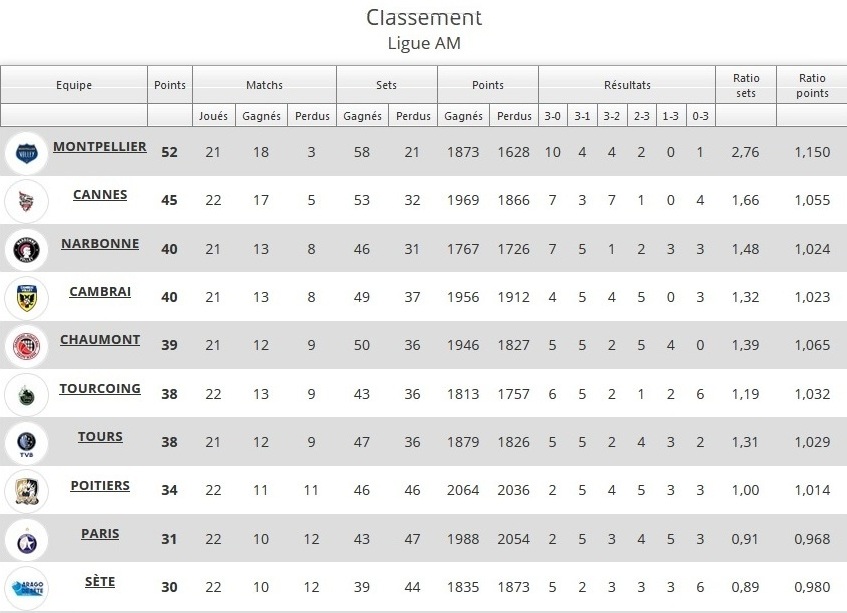Viewport: 847px width, 613px height.
Task: Click the Tours TVB team logo
Action: (x=26, y=443)
